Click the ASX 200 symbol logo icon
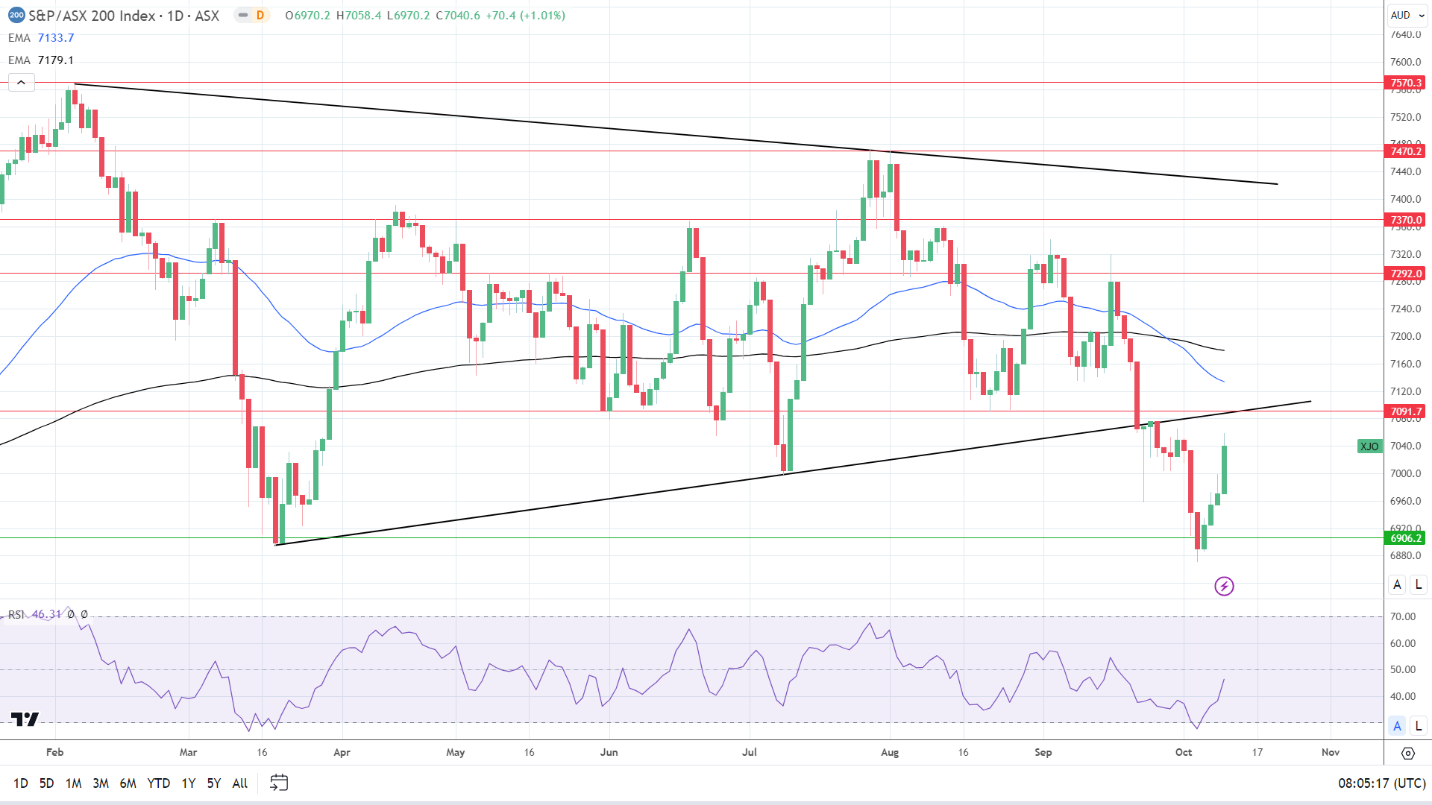This screenshot has width=1432, height=805. 15,15
